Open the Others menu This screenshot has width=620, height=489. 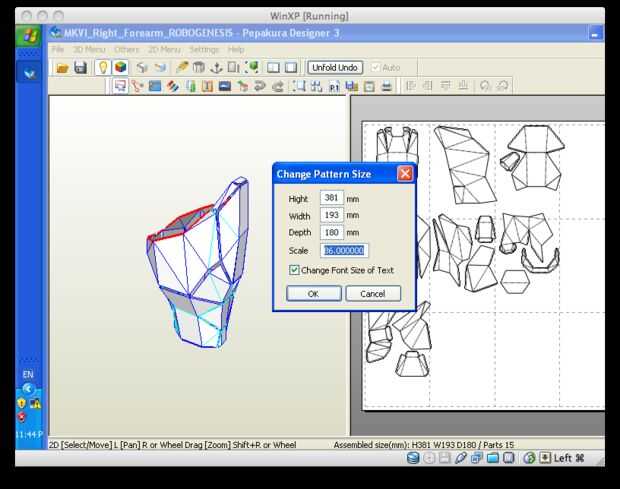pyautogui.click(x=127, y=49)
